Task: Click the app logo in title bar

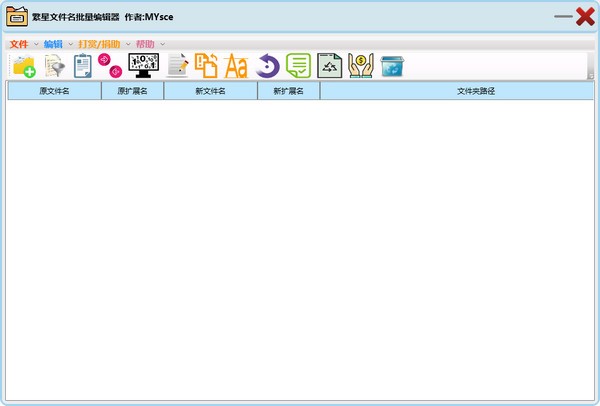Action: pos(17,16)
